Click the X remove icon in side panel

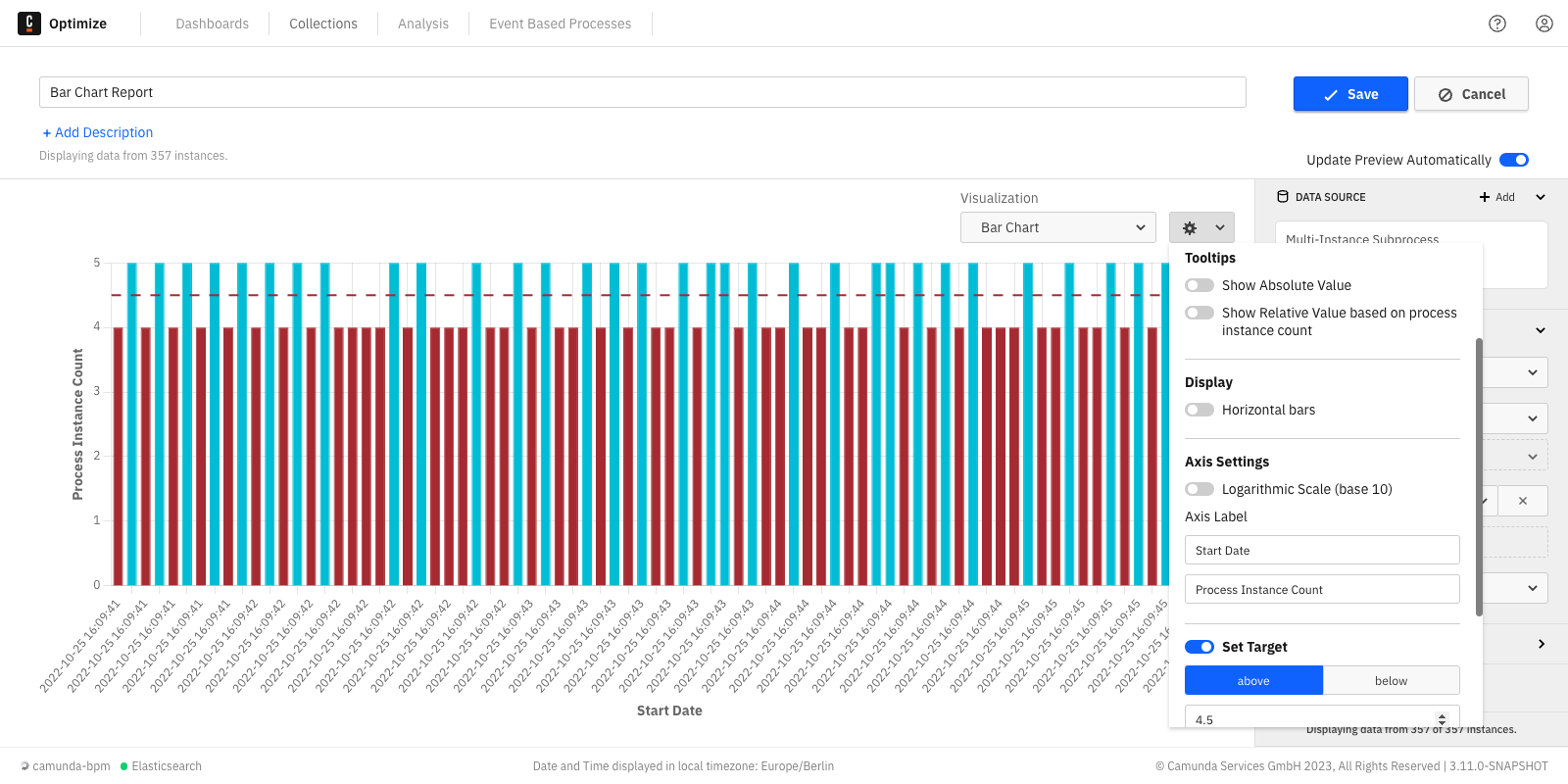1523,501
